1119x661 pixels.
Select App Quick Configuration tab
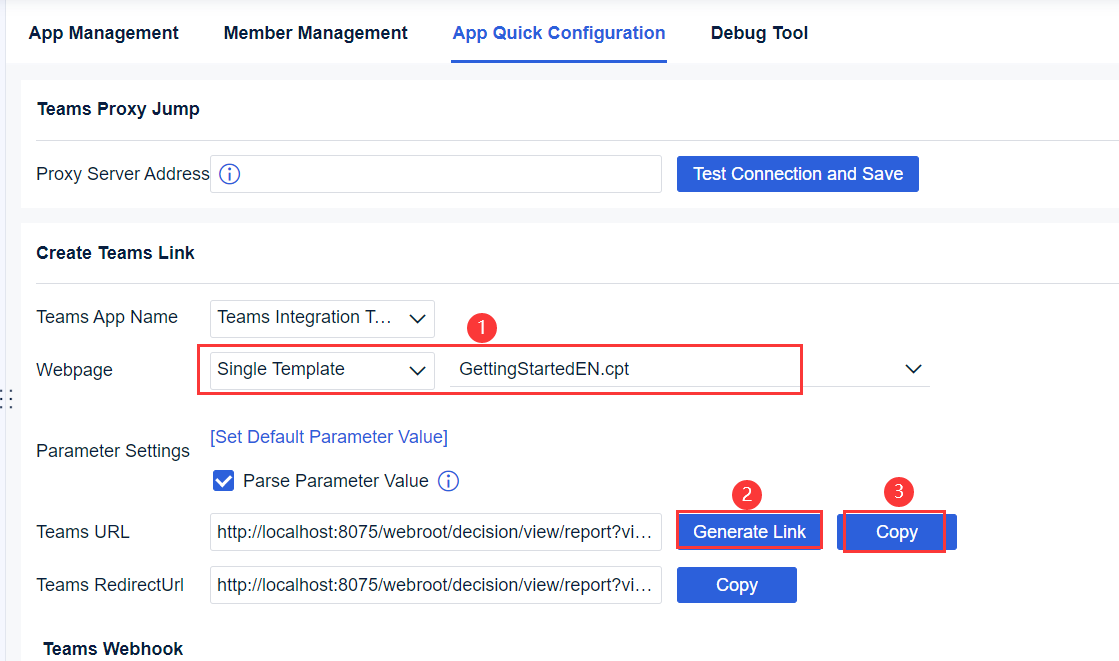[559, 33]
